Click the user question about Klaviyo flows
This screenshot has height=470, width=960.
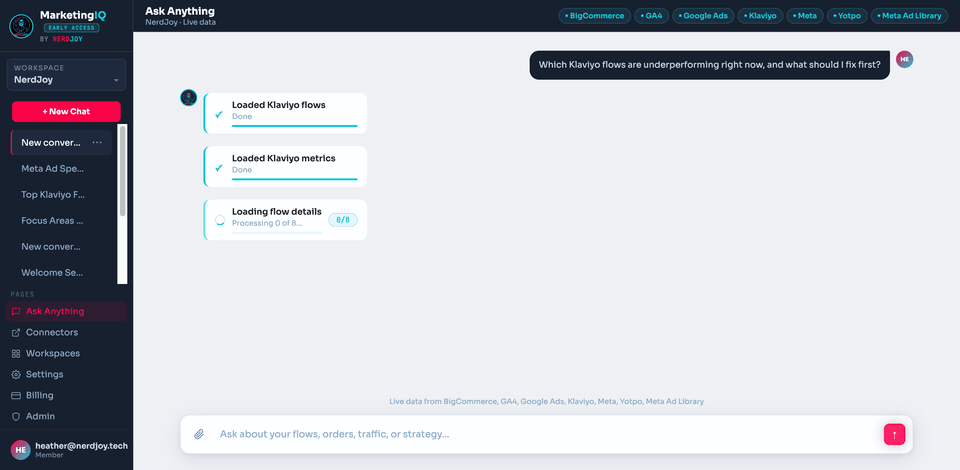coord(710,65)
